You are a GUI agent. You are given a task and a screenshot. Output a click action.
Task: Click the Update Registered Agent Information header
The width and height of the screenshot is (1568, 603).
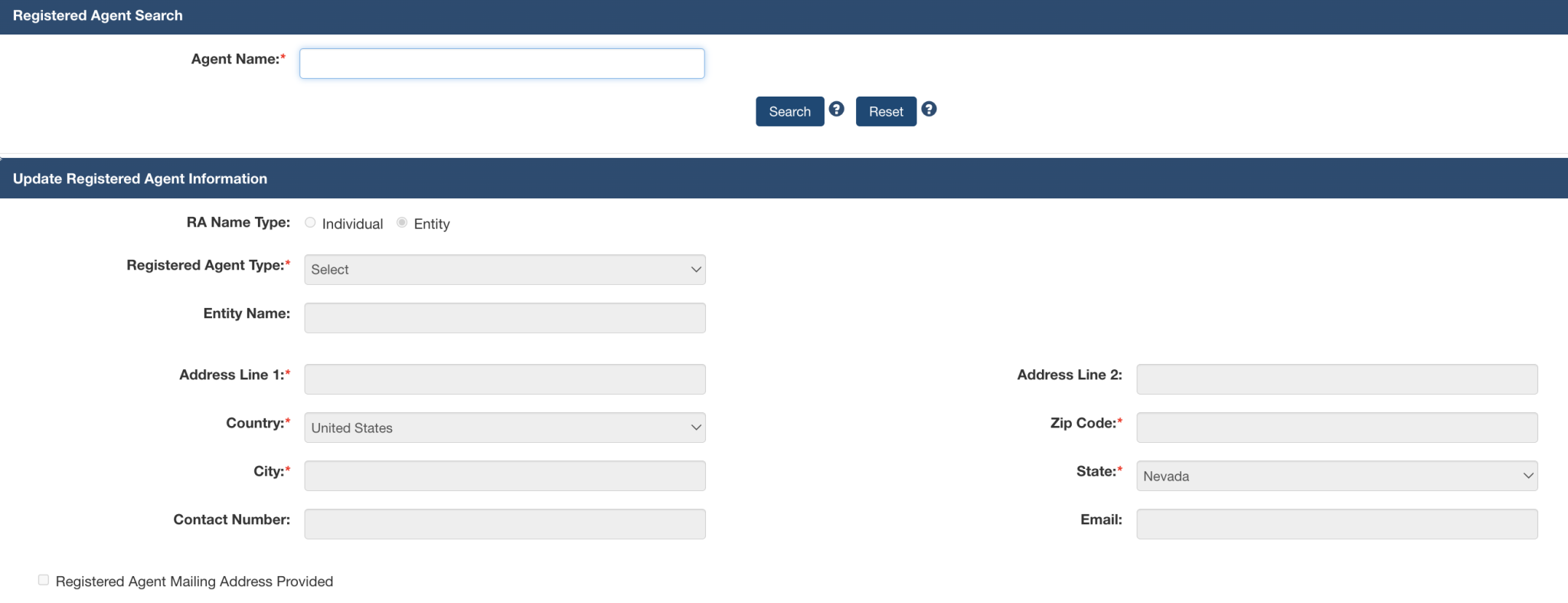pos(140,179)
